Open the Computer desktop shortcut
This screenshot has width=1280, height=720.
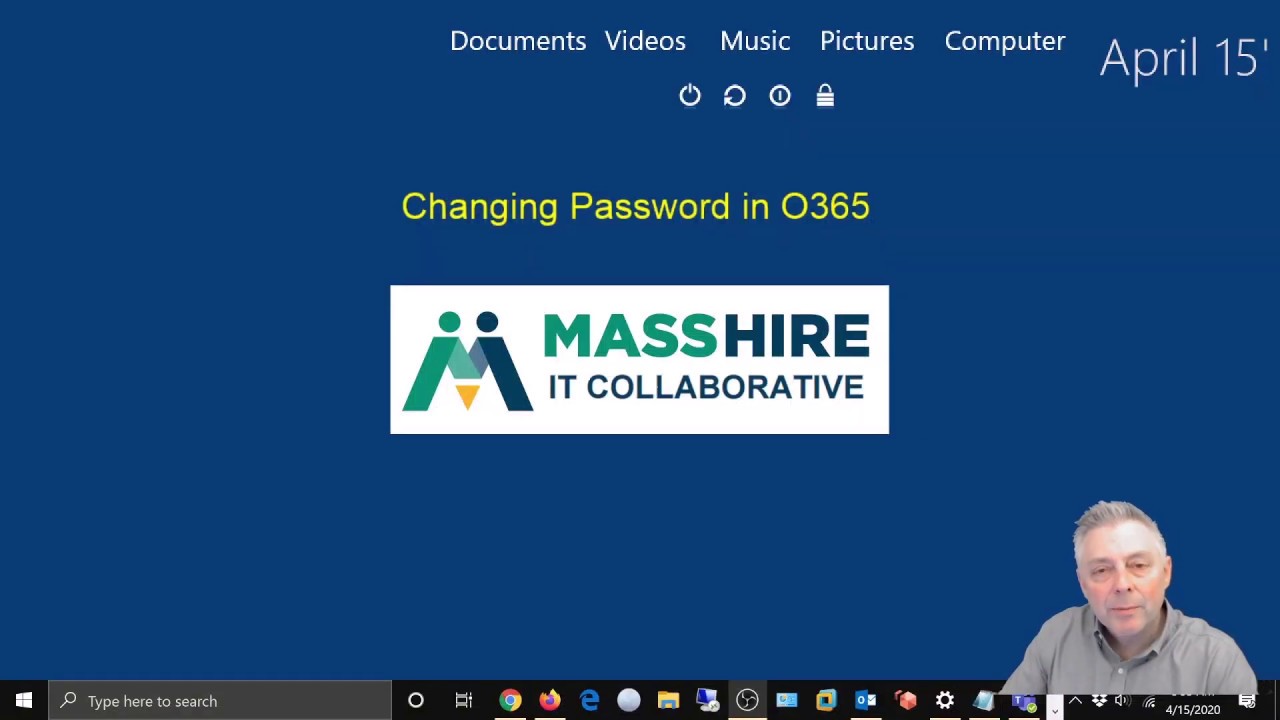pos(1005,41)
